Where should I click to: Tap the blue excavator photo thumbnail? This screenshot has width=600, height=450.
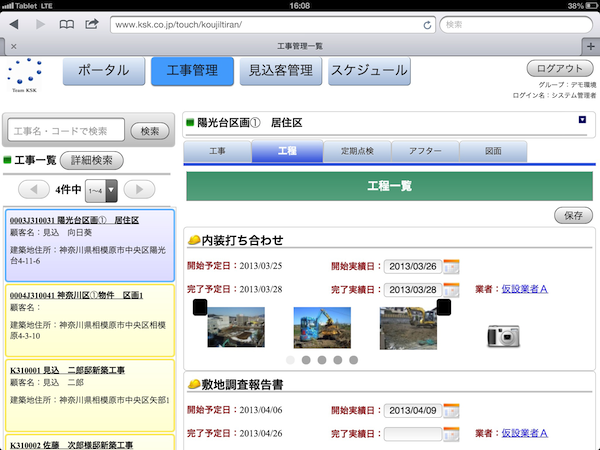(x=322, y=327)
